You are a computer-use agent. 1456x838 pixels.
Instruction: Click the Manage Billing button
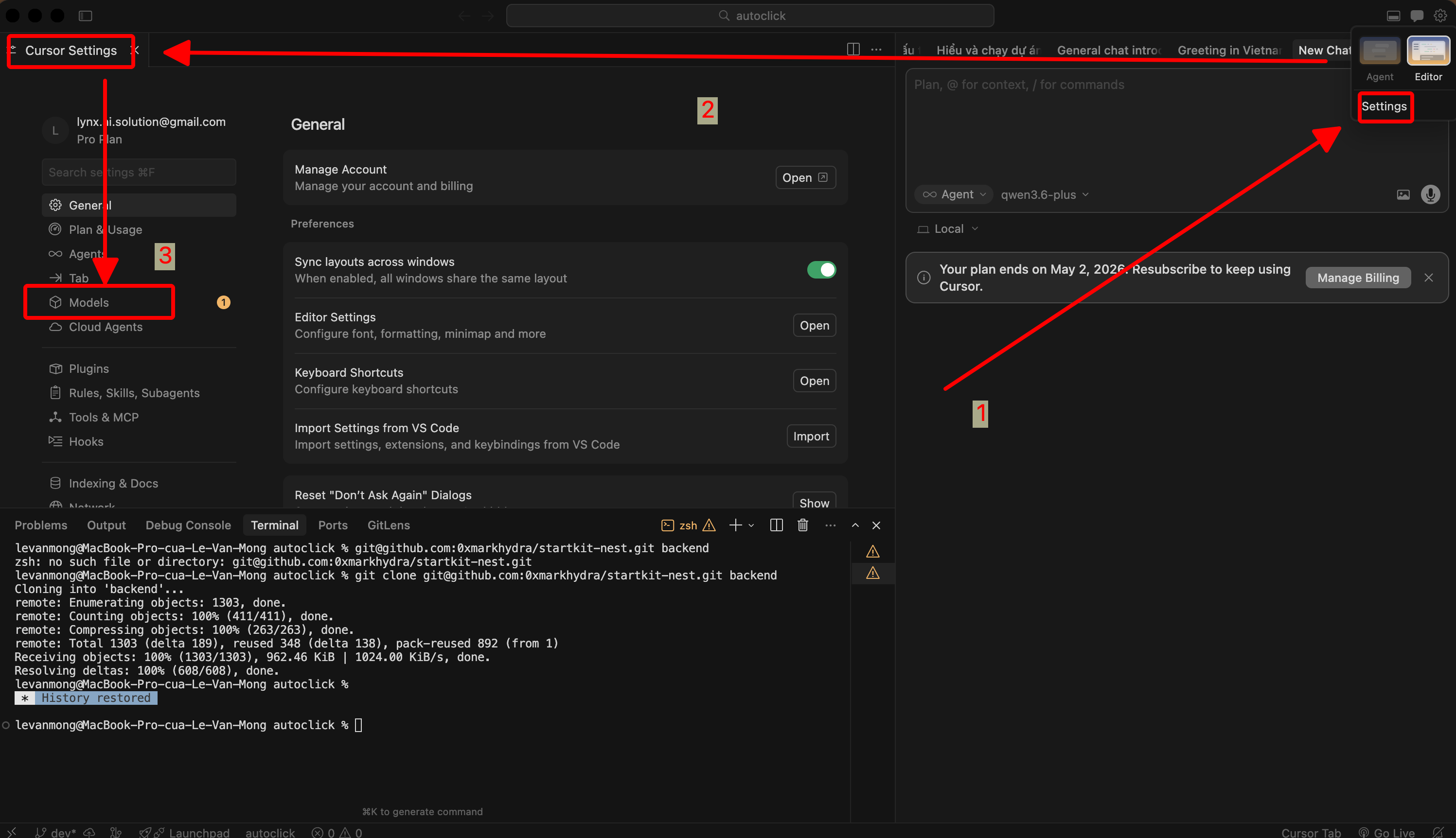(x=1358, y=278)
